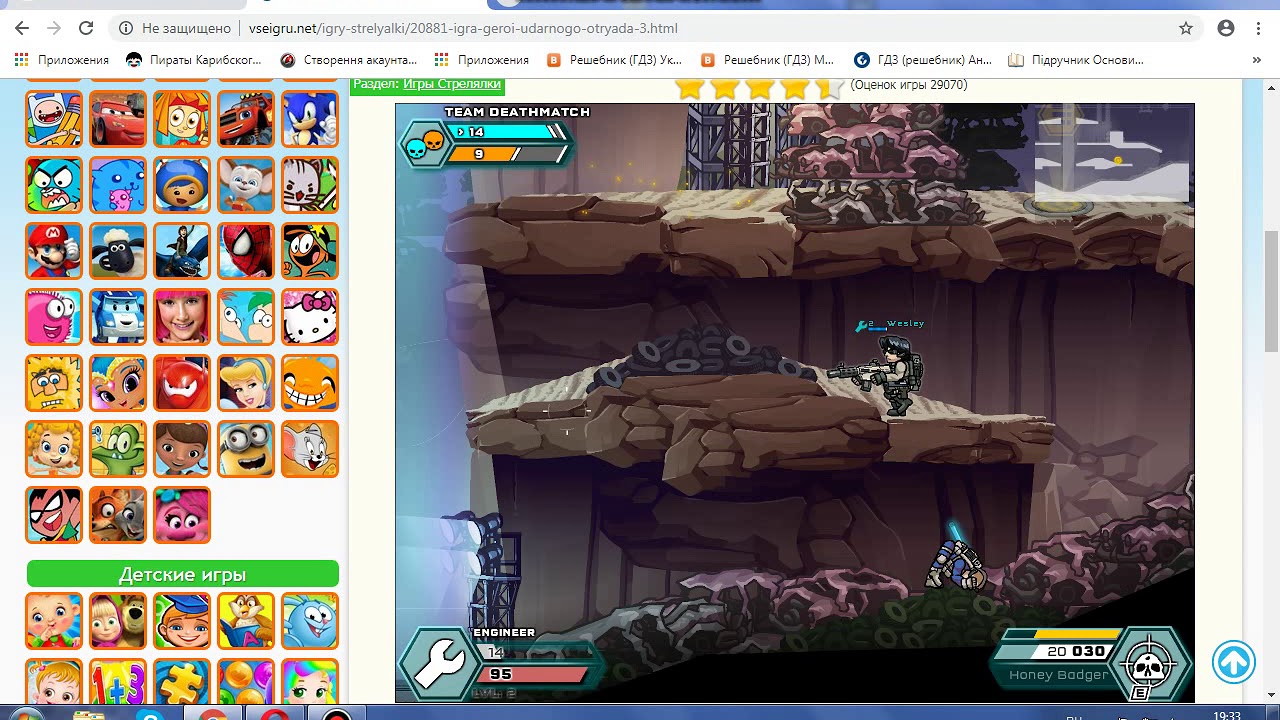Open the Игры Стрелялки section link
Image resolution: width=1280 pixels, height=720 pixels.
click(451, 84)
